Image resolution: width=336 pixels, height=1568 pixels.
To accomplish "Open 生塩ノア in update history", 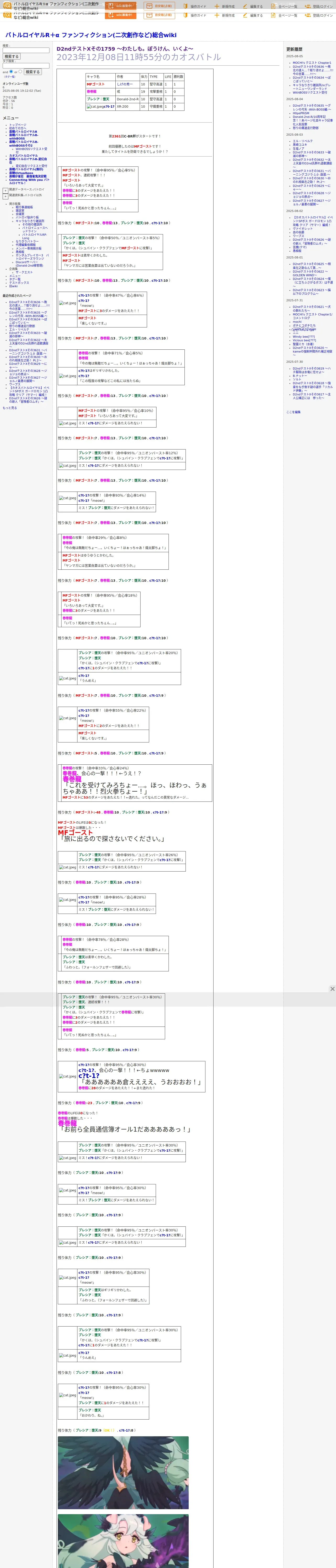I will coord(298,148).
